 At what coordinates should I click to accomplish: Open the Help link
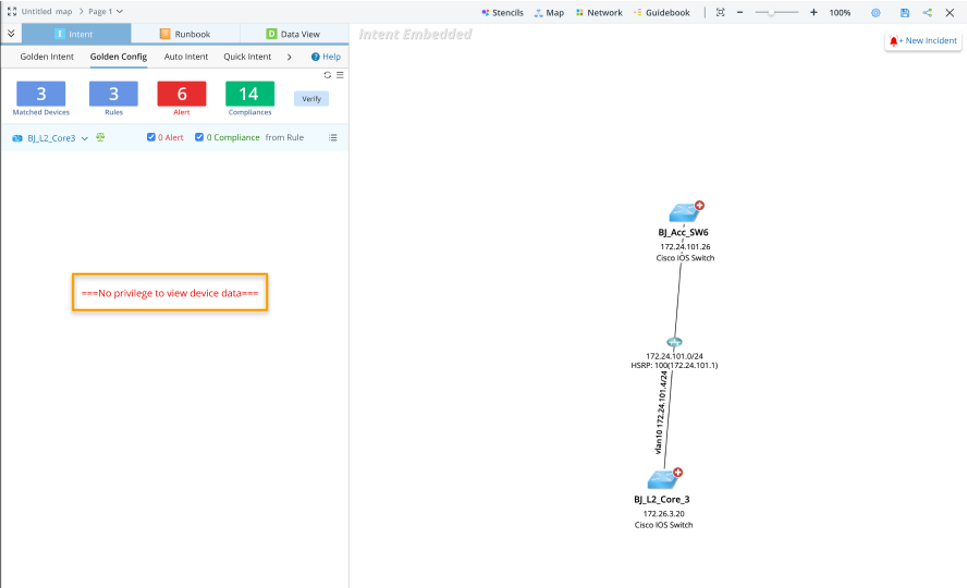[326, 57]
